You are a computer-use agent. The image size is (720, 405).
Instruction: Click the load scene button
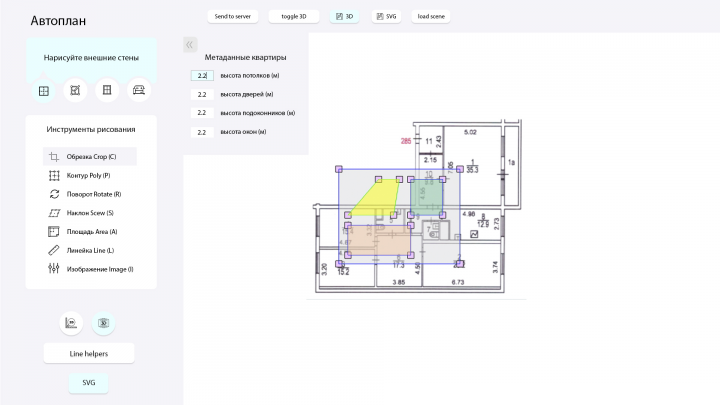(431, 17)
